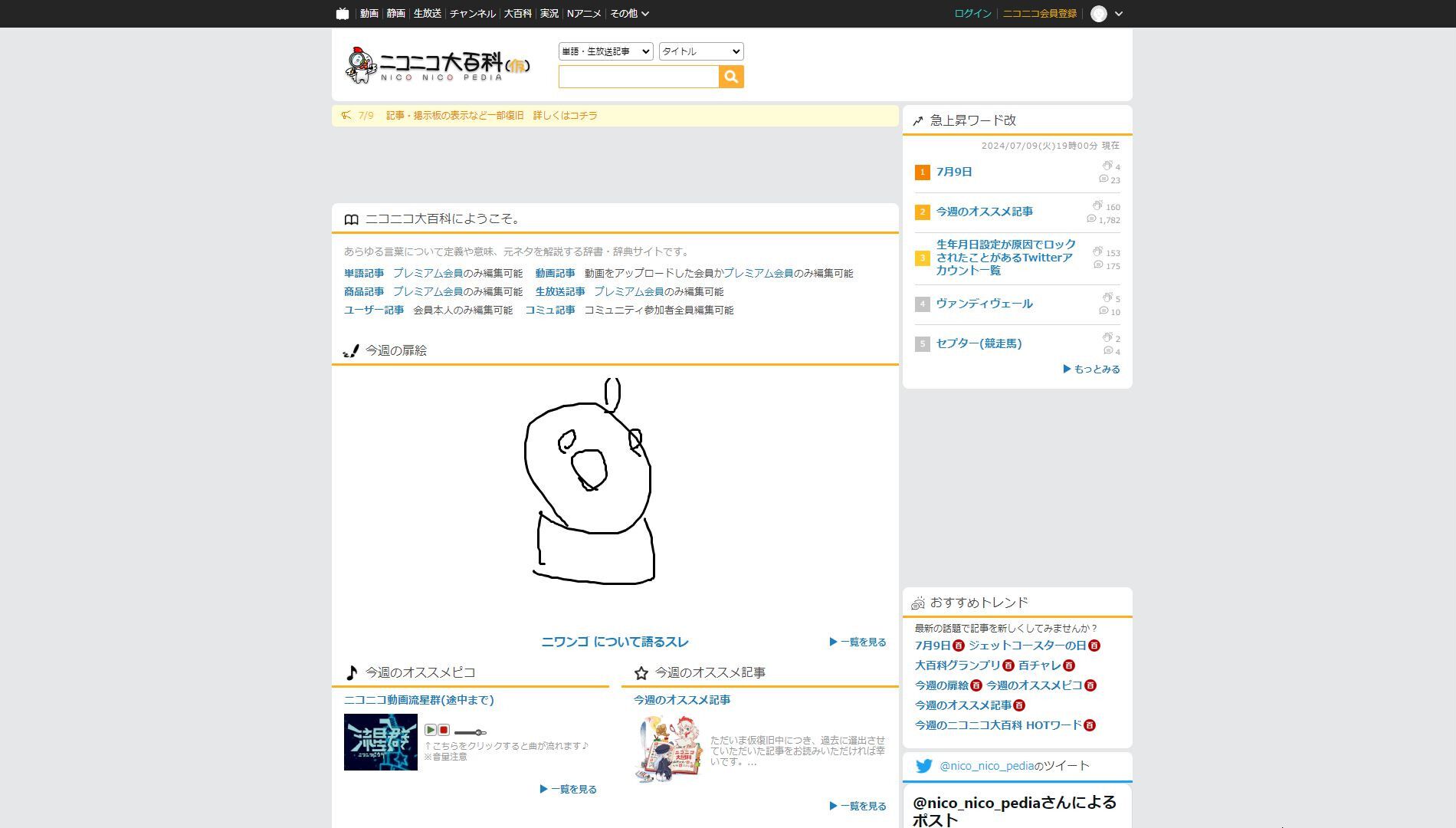Screen dimensions: 1456x828
Task: Click the ニコニコ大百科 logo
Action: [438, 64]
